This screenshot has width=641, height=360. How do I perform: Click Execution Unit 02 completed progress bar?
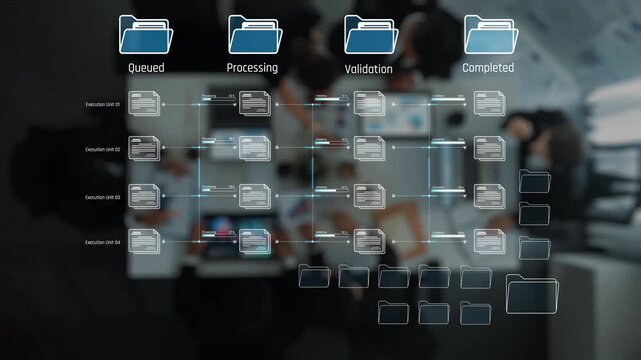448,143
